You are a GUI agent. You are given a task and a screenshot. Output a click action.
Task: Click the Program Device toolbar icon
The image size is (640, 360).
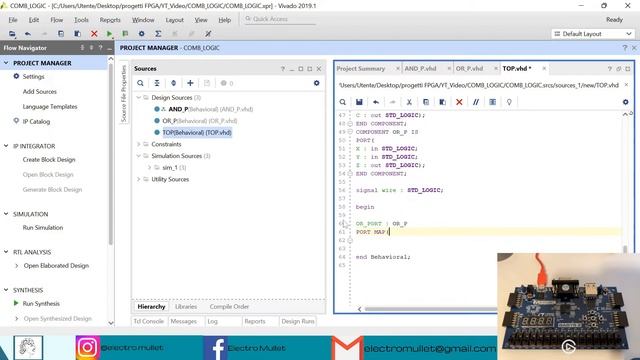point(125,34)
